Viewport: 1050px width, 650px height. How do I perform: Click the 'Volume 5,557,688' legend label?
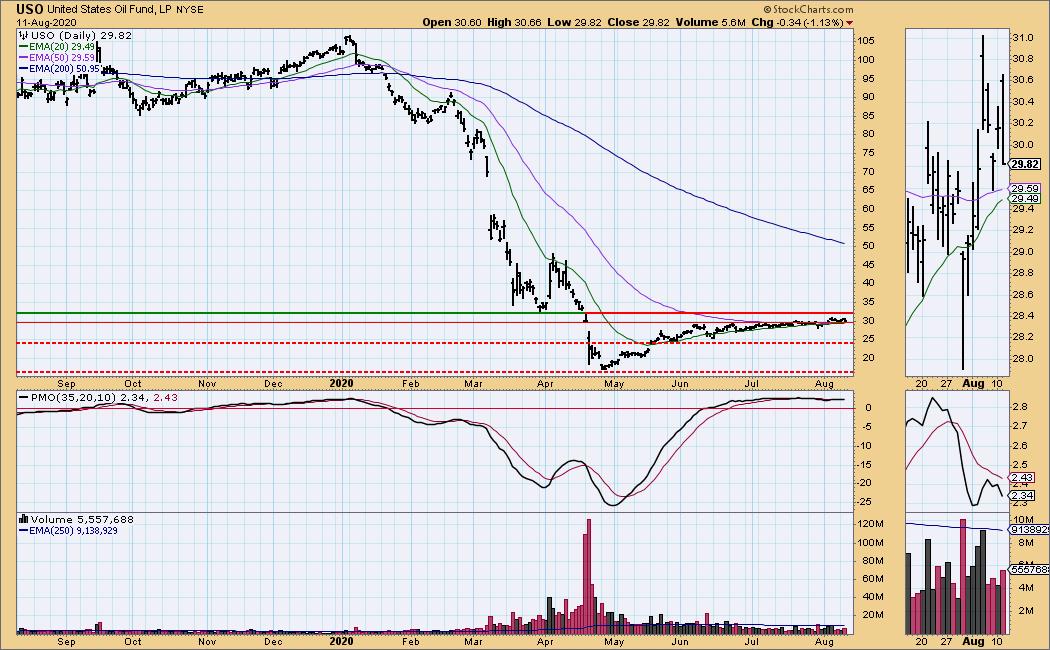(x=82, y=519)
